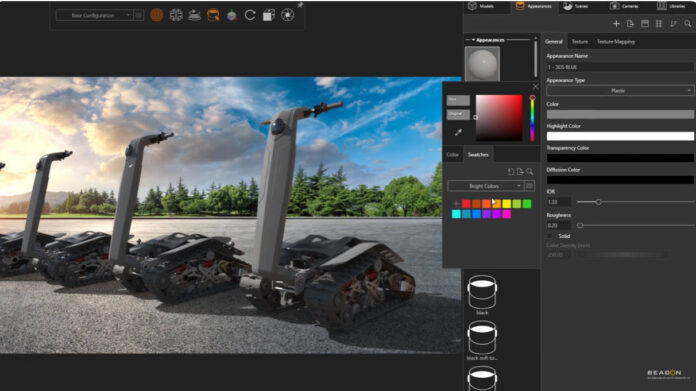This screenshot has height=391, width=696.
Task: Choose the magenta pink swatch
Action: [x=506, y=214]
